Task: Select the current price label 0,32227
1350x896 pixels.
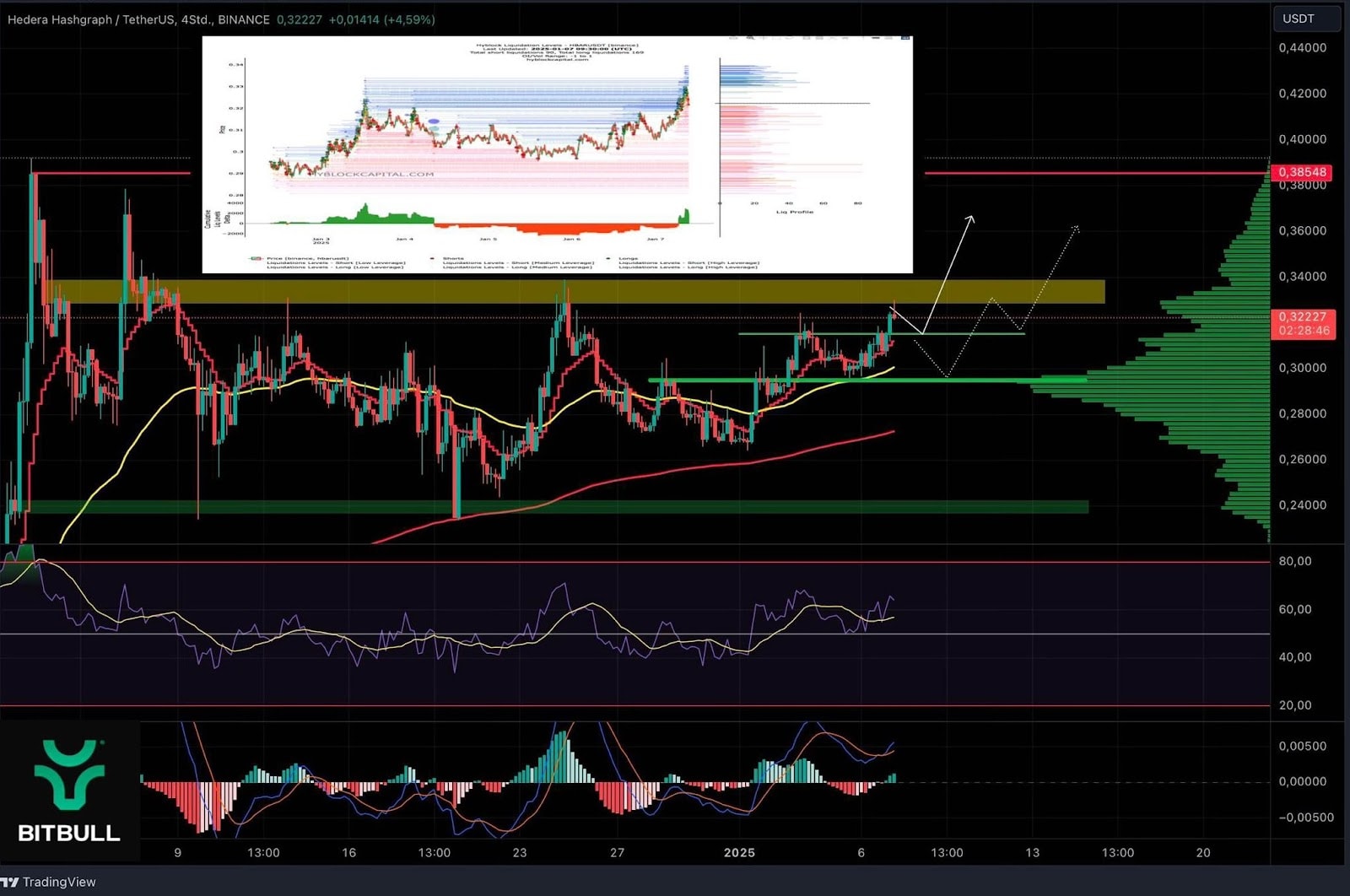Action: click(x=1303, y=316)
